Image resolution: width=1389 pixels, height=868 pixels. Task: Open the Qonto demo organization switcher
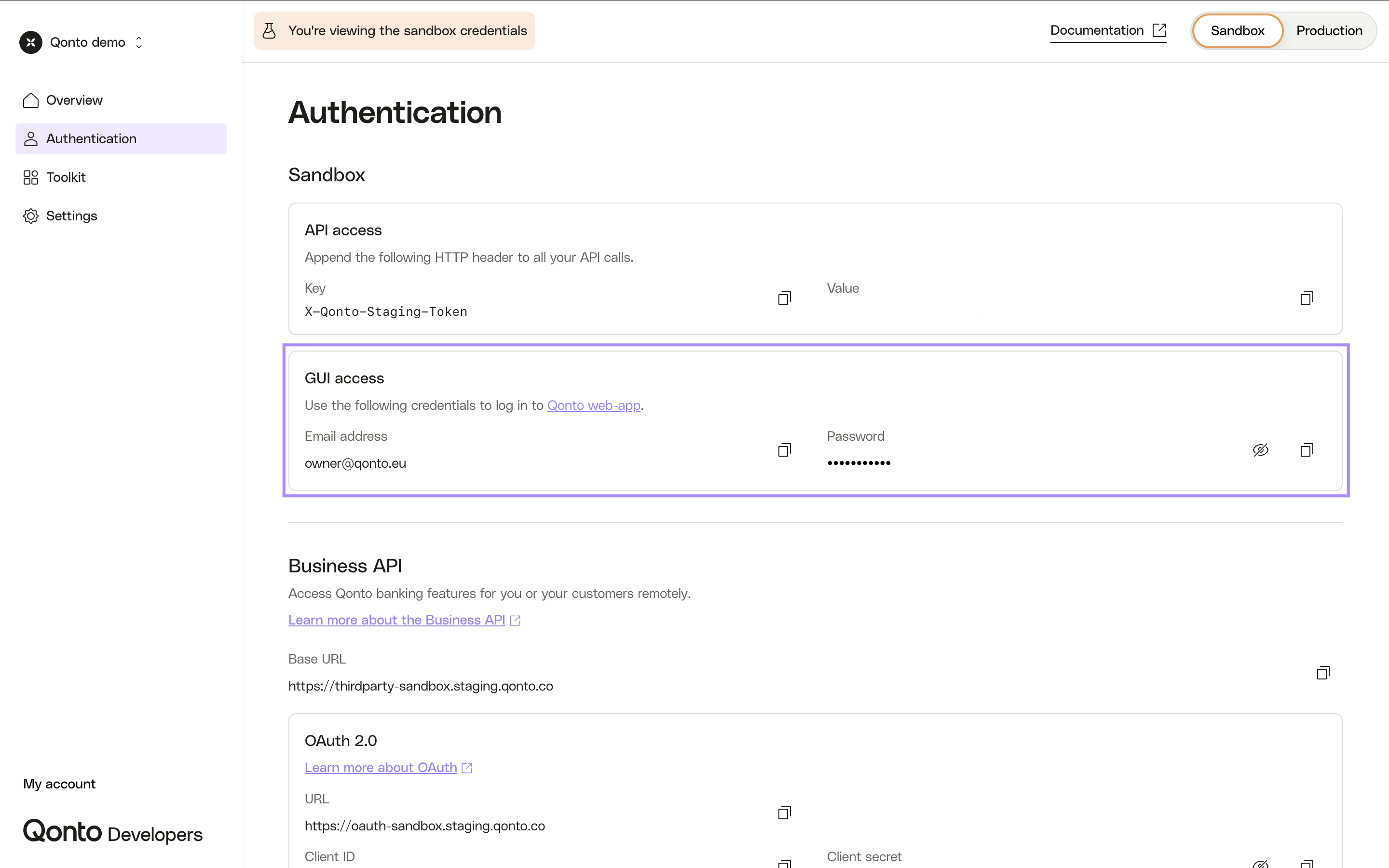click(x=82, y=42)
